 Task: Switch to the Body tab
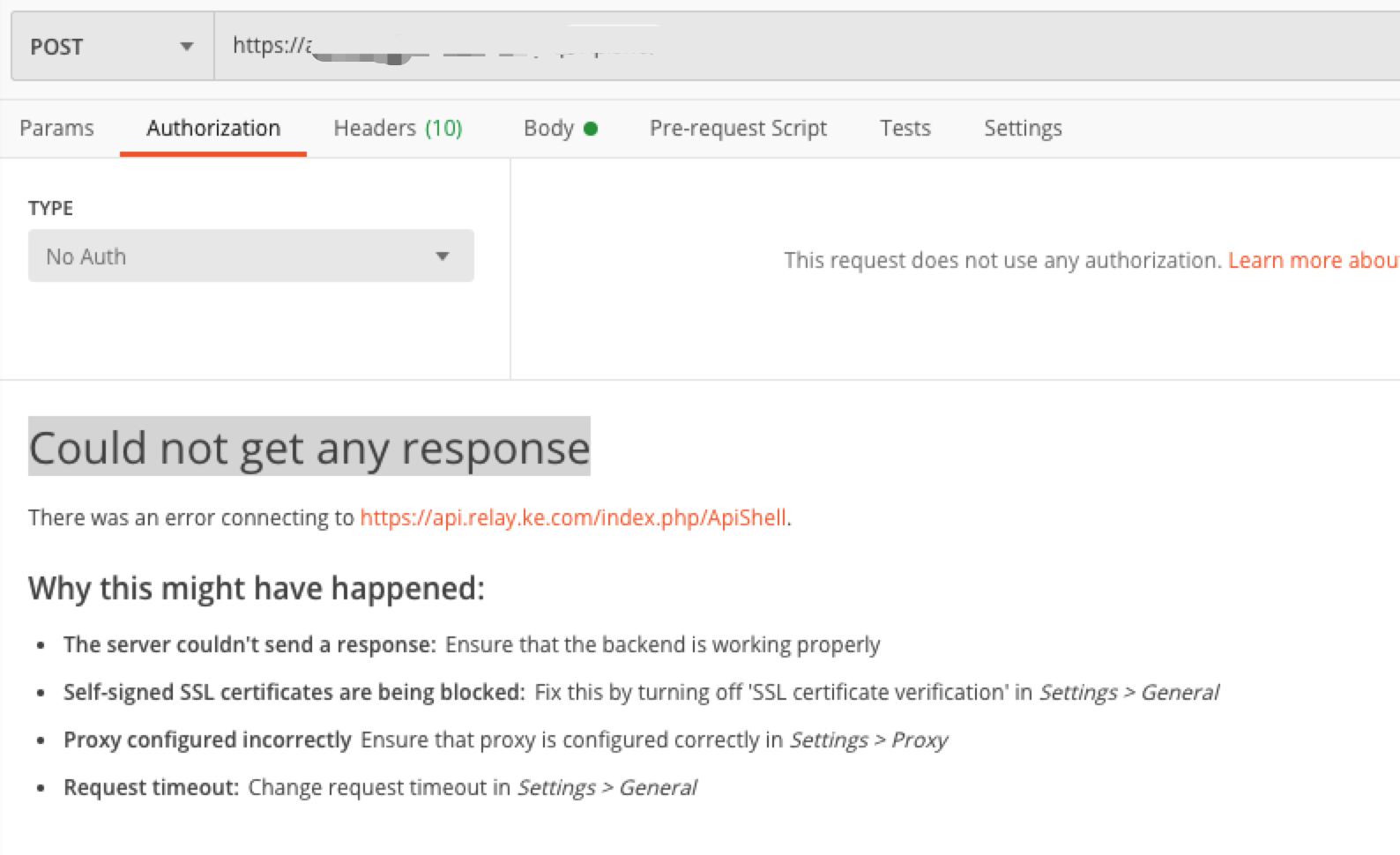(x=561, y=129)
